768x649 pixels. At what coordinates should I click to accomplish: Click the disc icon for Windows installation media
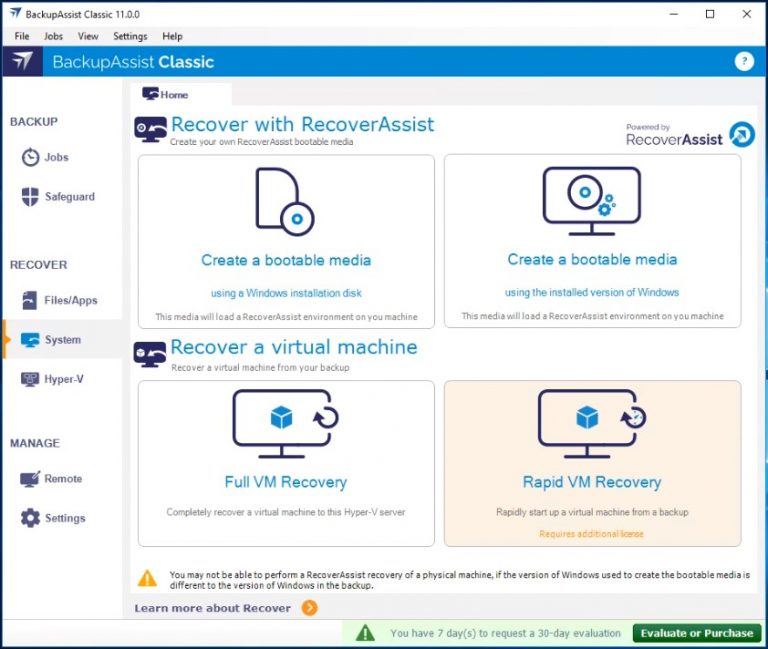285,202
